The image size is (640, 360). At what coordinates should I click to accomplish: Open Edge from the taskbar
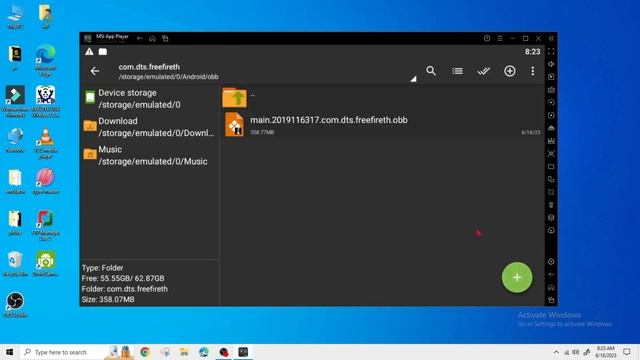[204, 352]
